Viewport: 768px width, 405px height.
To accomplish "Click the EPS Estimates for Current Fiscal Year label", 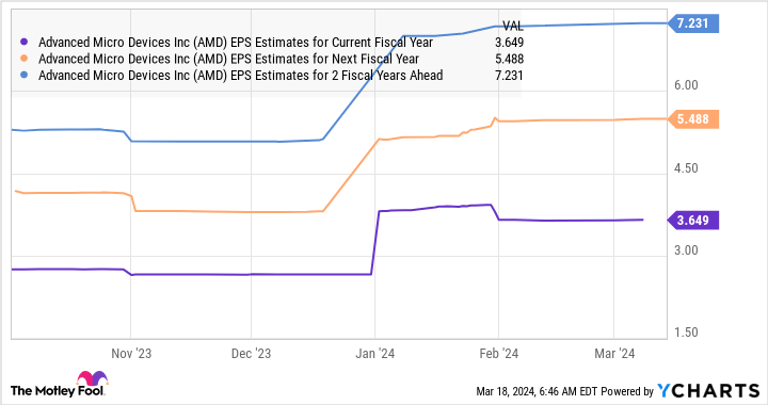I will click(235, 42).
